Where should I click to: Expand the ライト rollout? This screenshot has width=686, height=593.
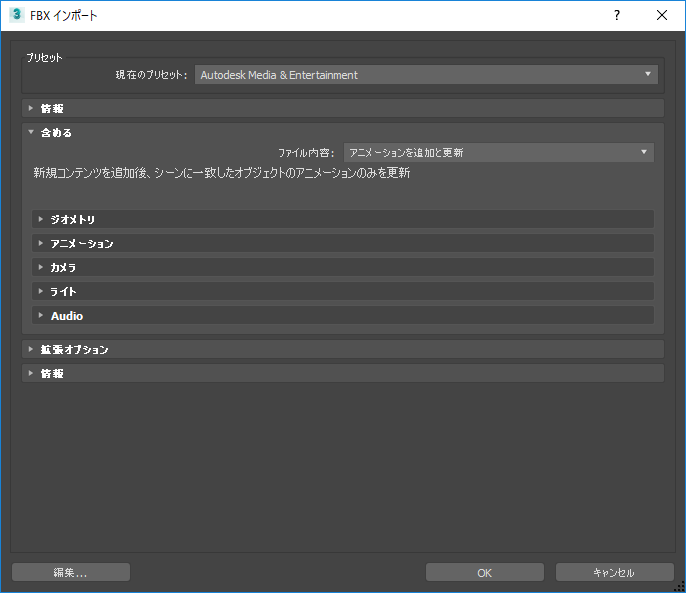click(x=63, y=291)
